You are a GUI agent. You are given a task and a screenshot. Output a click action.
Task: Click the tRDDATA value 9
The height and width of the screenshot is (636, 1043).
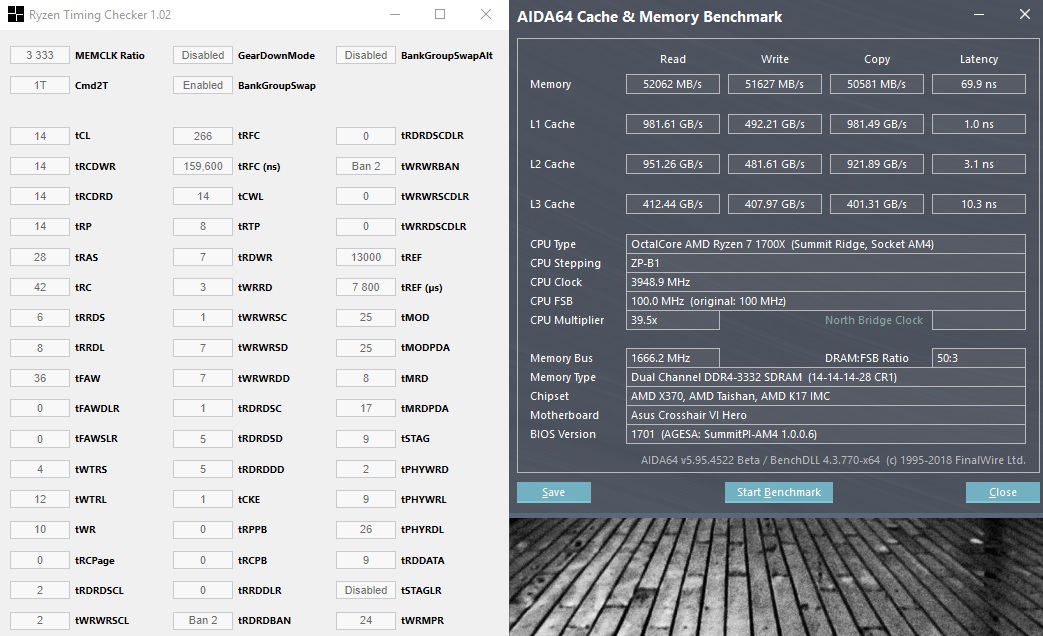click(366, 560)
